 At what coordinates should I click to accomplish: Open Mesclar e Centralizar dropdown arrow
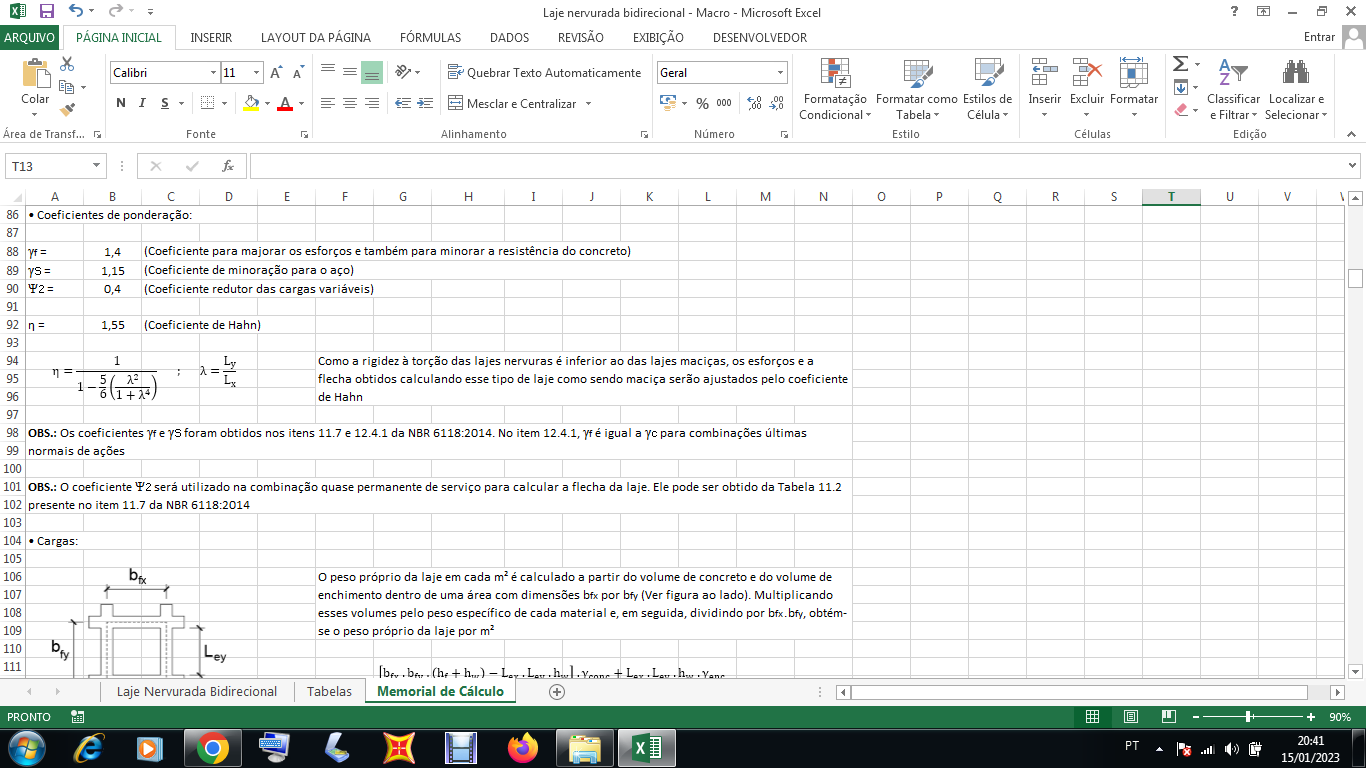click(588, 103)
